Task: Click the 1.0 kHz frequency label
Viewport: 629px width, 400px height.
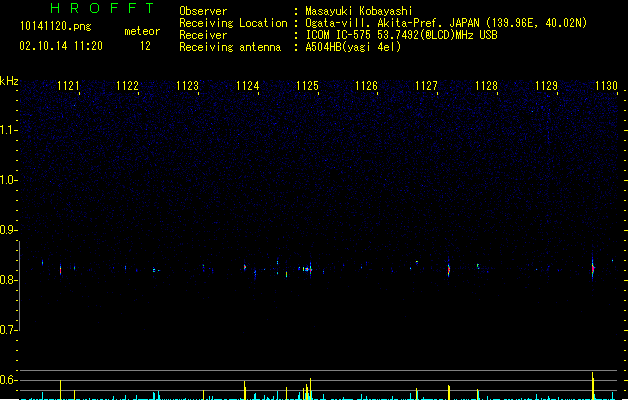Action: pyautogui.click(x=8, y=180)
